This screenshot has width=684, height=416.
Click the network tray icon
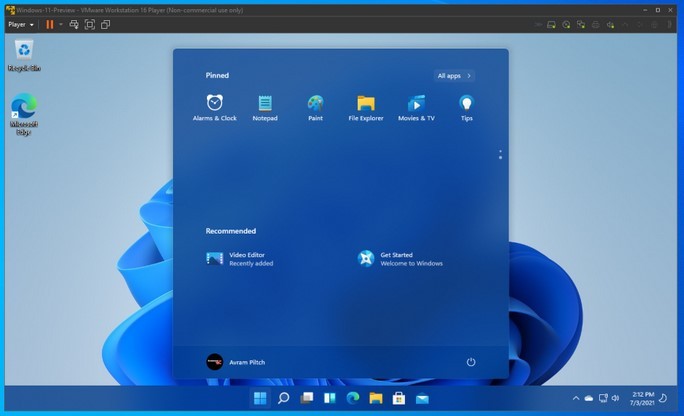point(603,398)
